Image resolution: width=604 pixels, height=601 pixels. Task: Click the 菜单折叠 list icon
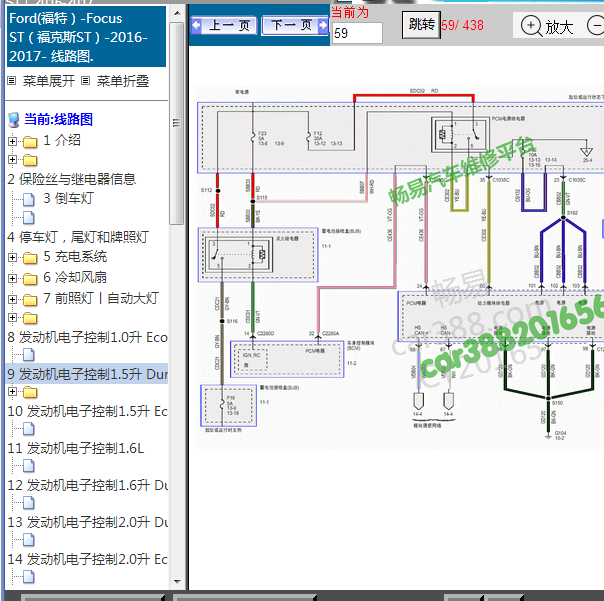86,81
